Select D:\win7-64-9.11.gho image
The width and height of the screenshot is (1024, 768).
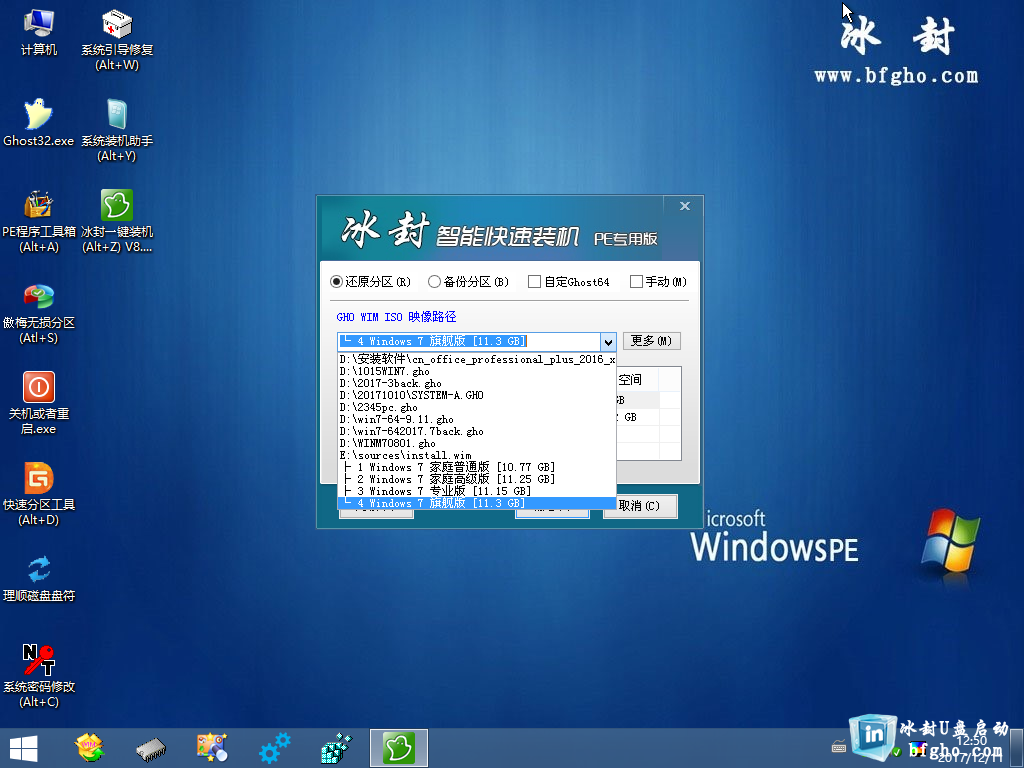(477, 419)
